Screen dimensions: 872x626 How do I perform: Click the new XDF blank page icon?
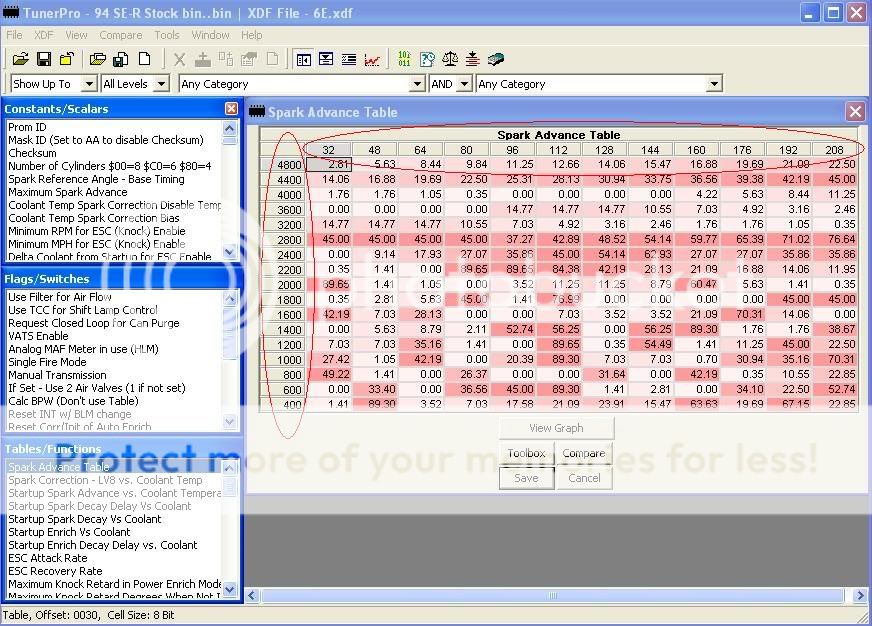point(144,60)
